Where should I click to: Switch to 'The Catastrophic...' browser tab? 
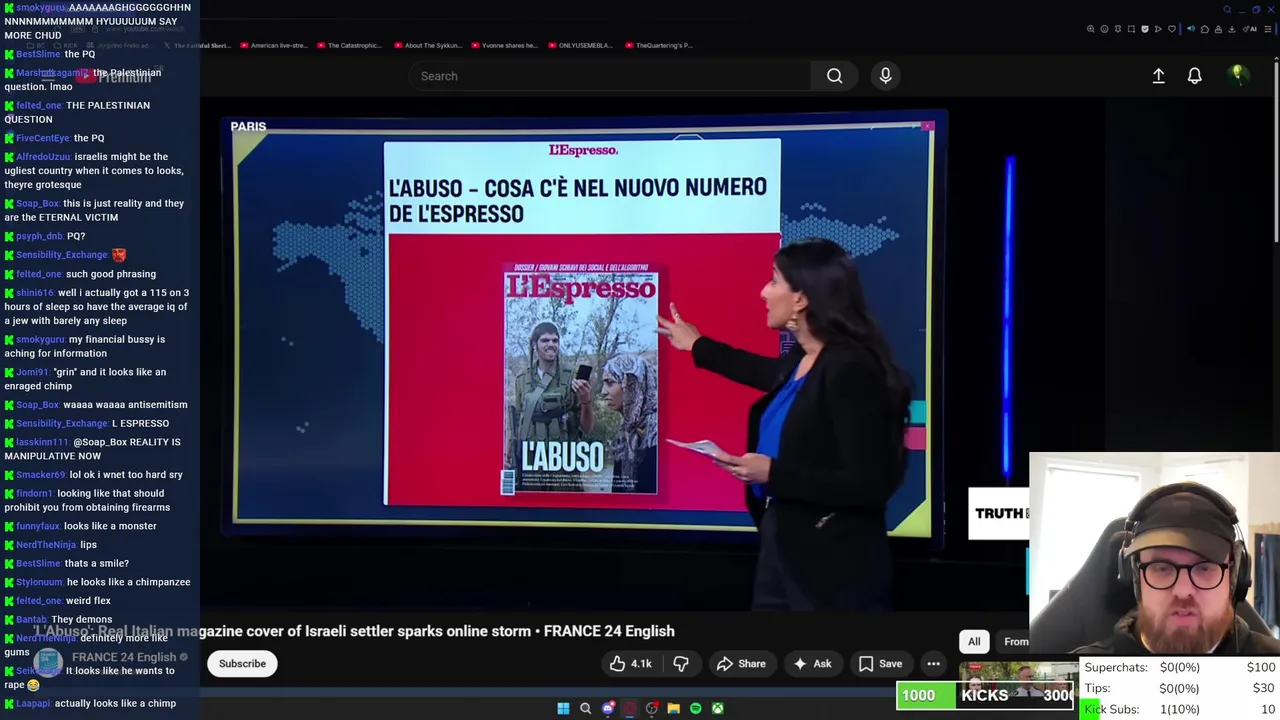350,45
